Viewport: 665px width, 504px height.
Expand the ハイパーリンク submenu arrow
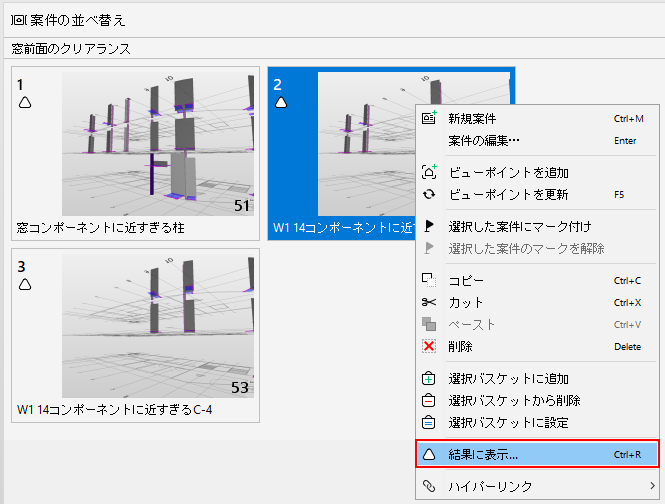pyautogui.click(x=652, y=486)
